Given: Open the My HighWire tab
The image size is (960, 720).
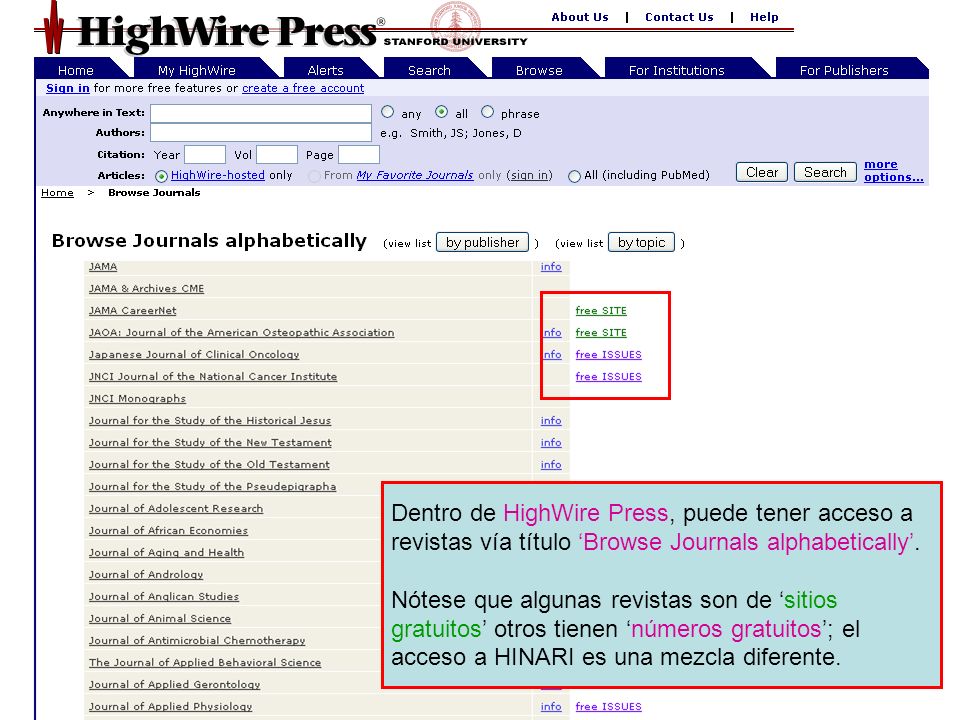Looking at the screenshot, I should [197, 70].
